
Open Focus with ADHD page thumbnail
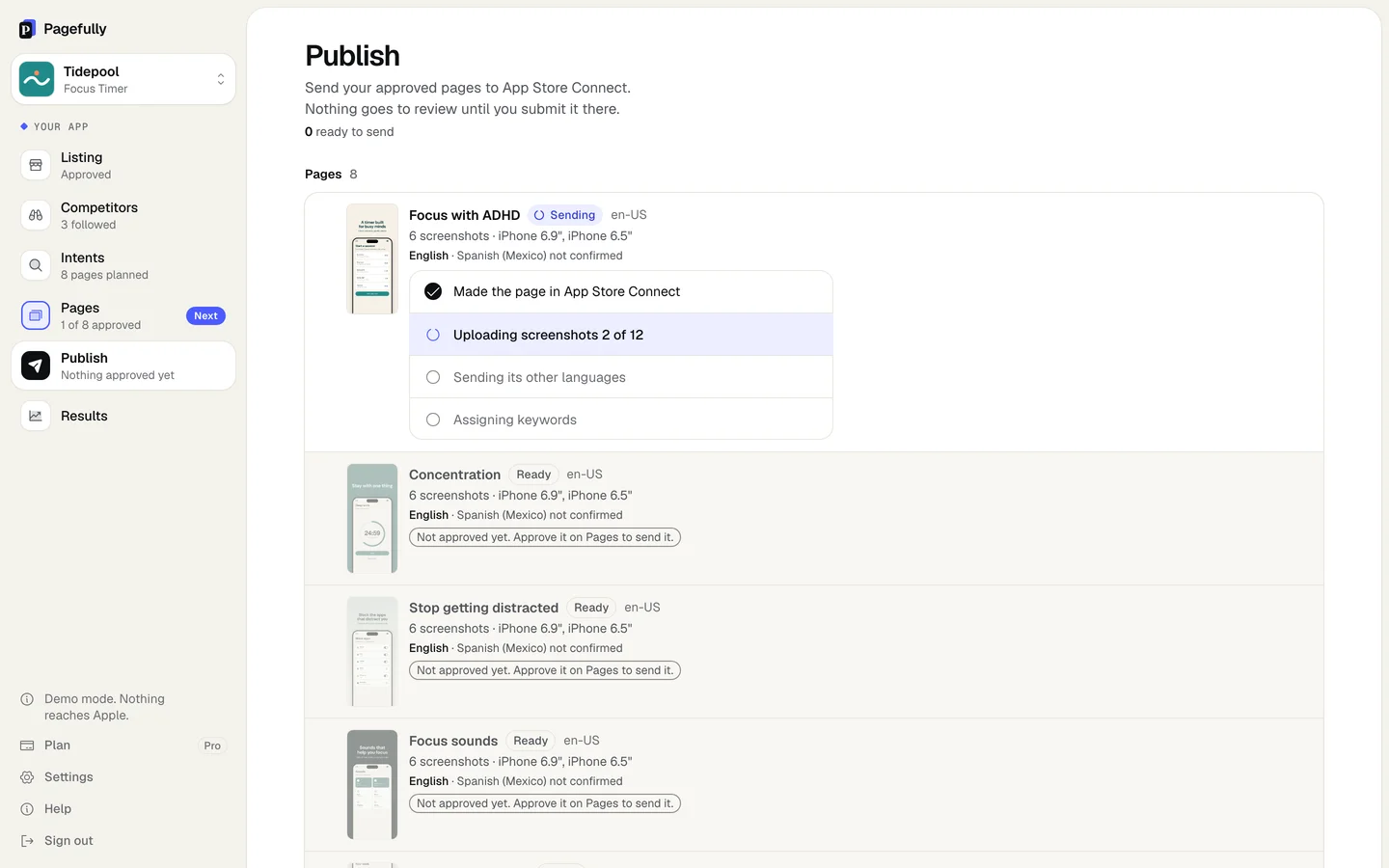click(x=372, y=258)
